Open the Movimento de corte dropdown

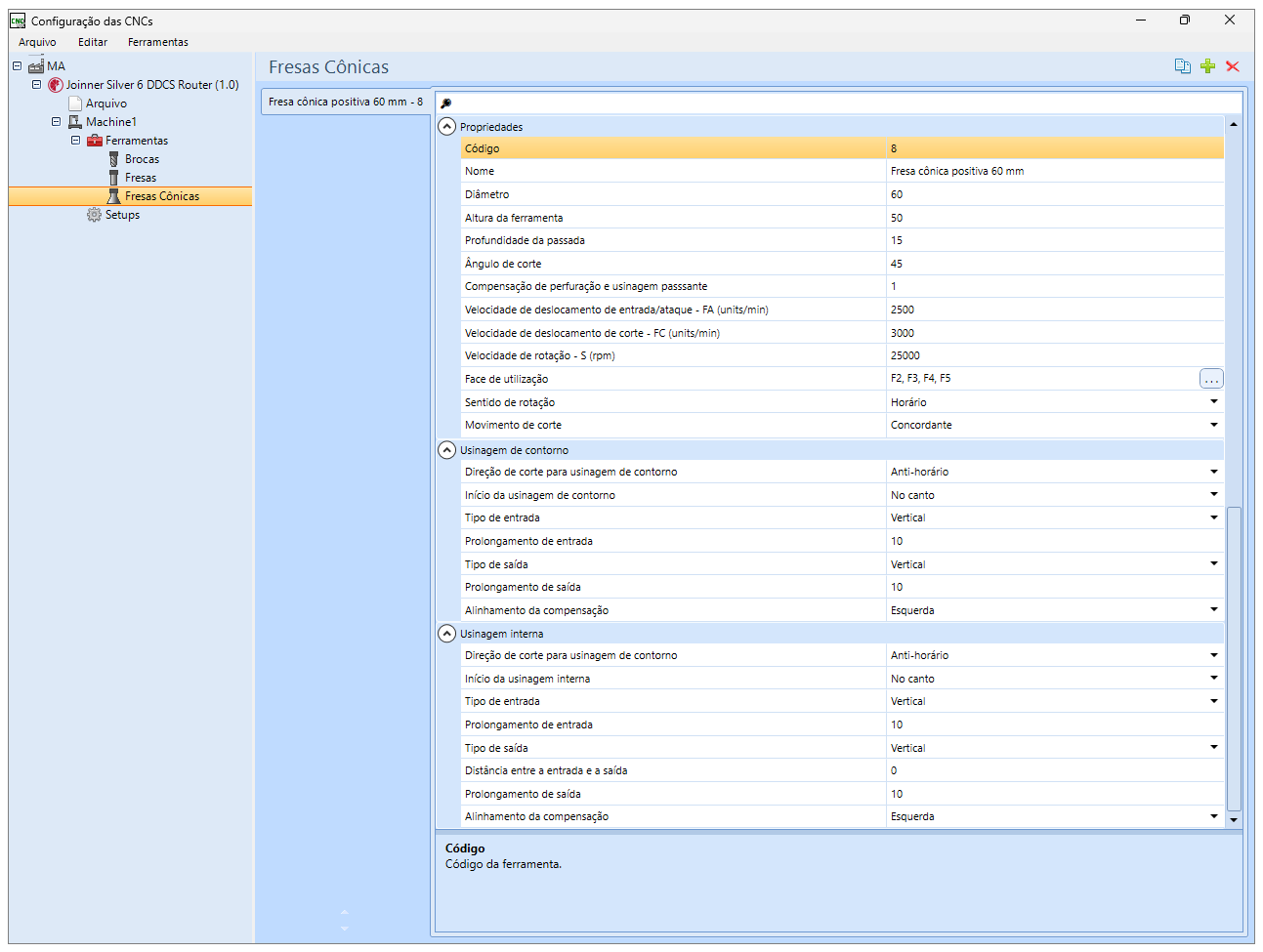[x=1214, y=425]
